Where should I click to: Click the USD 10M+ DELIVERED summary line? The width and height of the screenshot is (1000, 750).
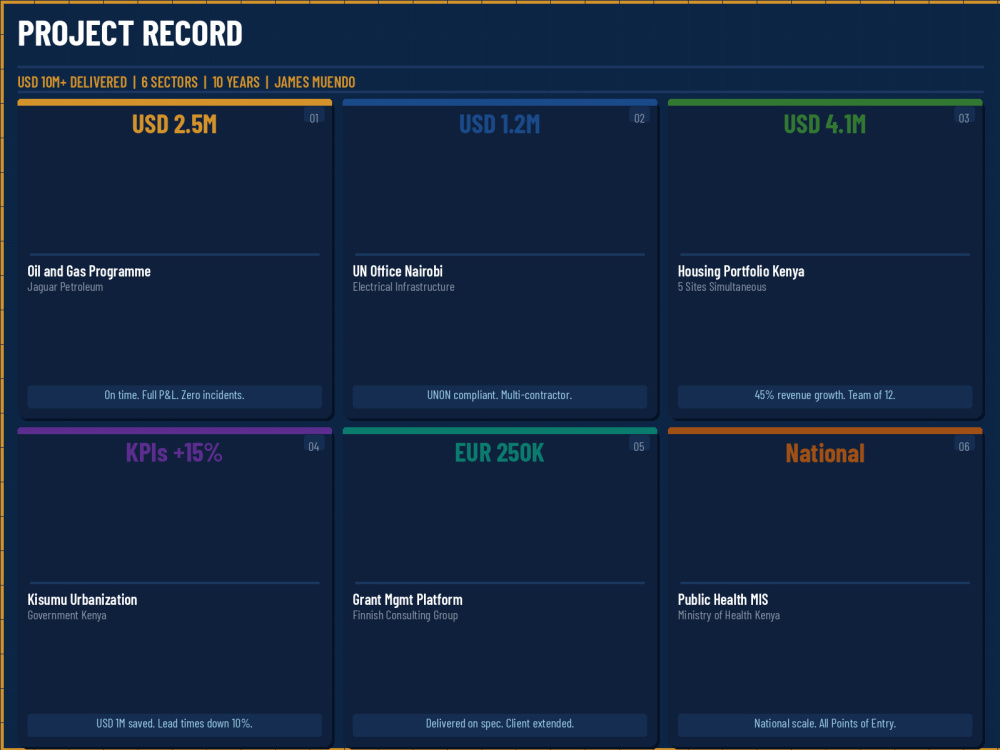coord(186,82)
